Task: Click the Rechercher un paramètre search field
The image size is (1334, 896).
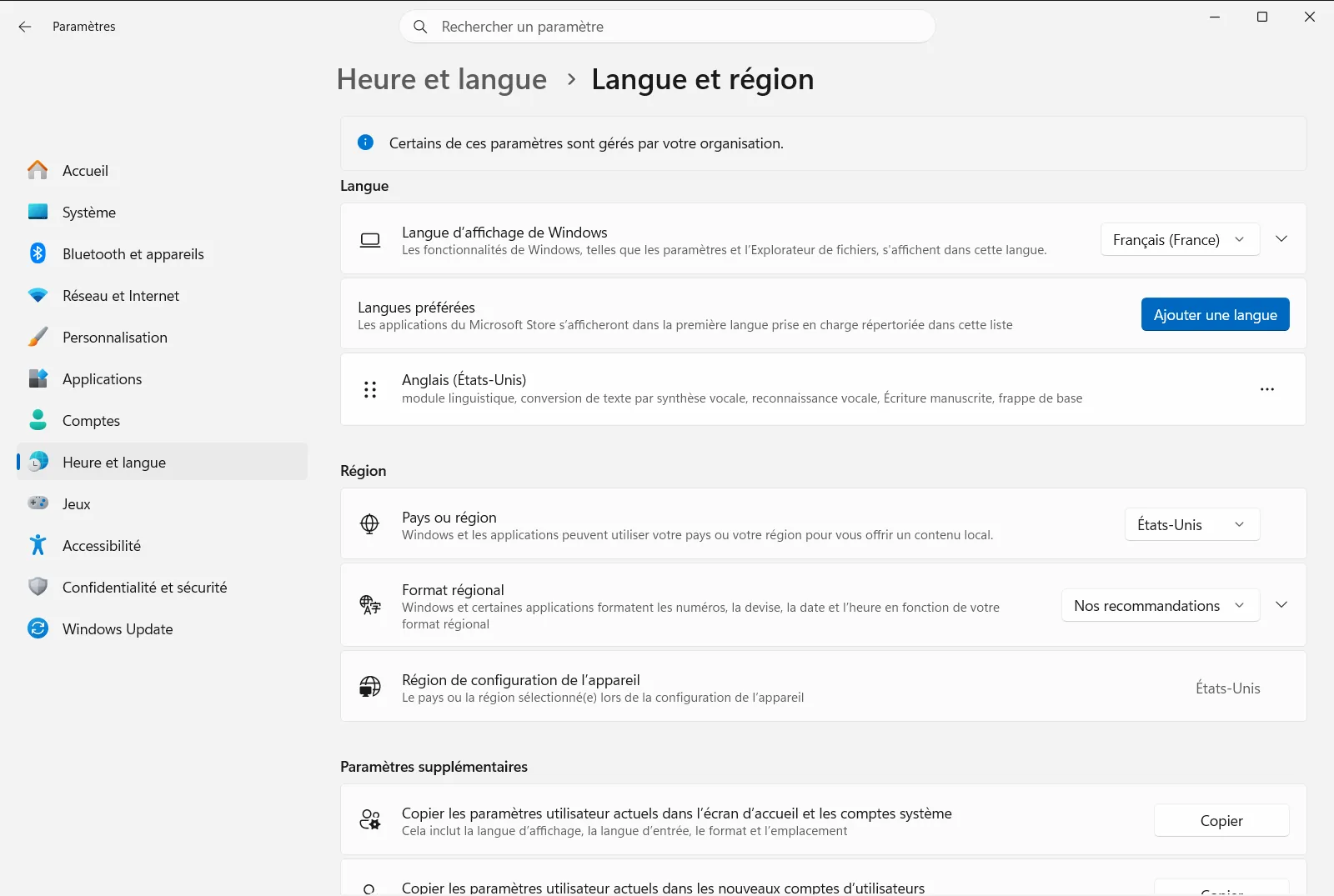Action: (667, 27)
